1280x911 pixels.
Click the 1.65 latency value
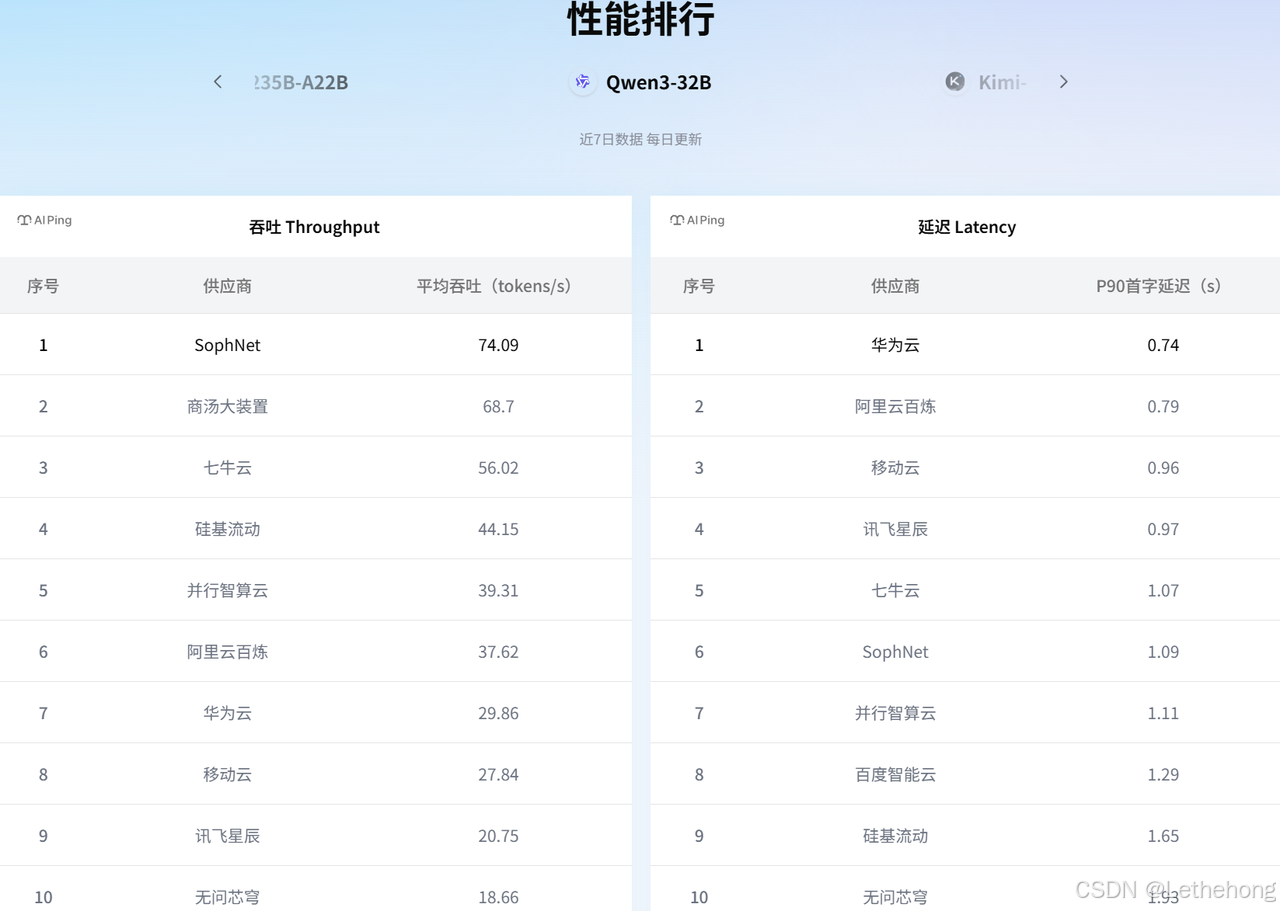[x=1163, y=836]
